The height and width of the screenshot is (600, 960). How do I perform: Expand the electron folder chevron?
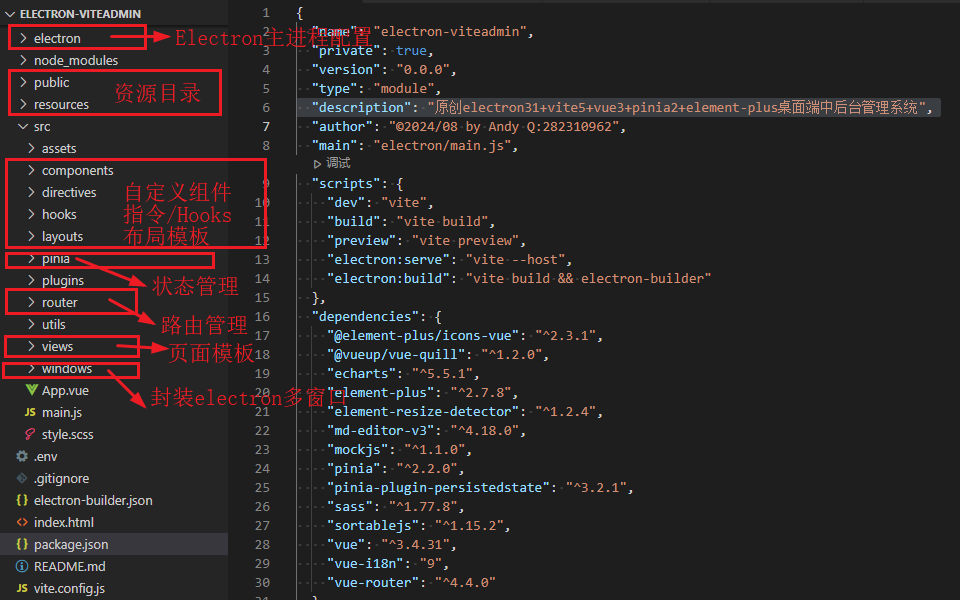pyautogui.click(x=22, y=39)
